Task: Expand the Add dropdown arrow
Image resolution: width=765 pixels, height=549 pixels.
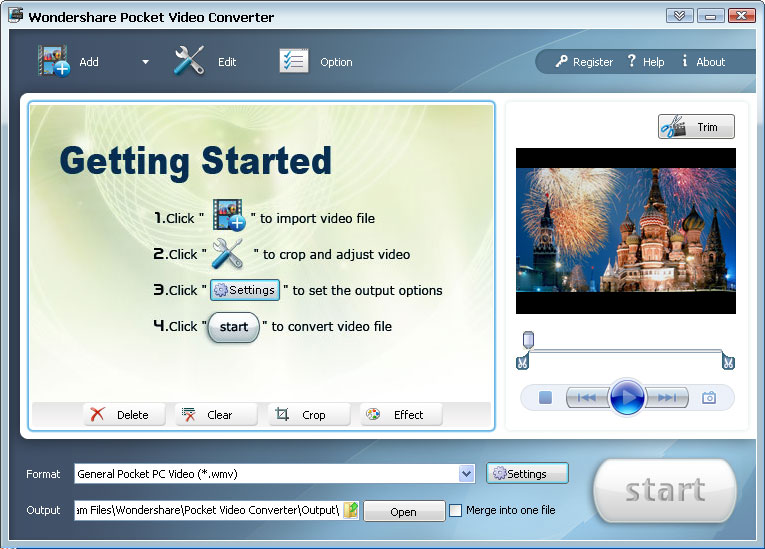Action: [145, 62]
